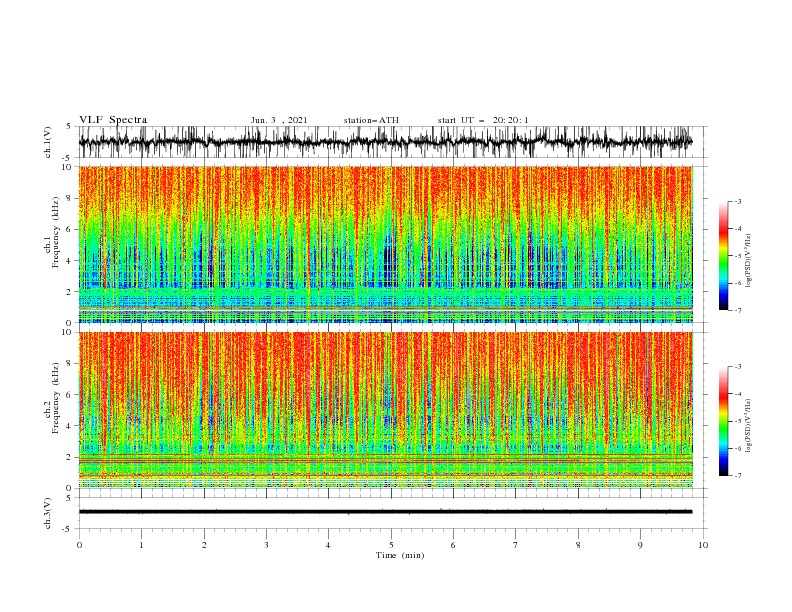Click the time axis tick label "9"
Screen dimensions: 792x612
pyautogui.click(x=640, y=545)
